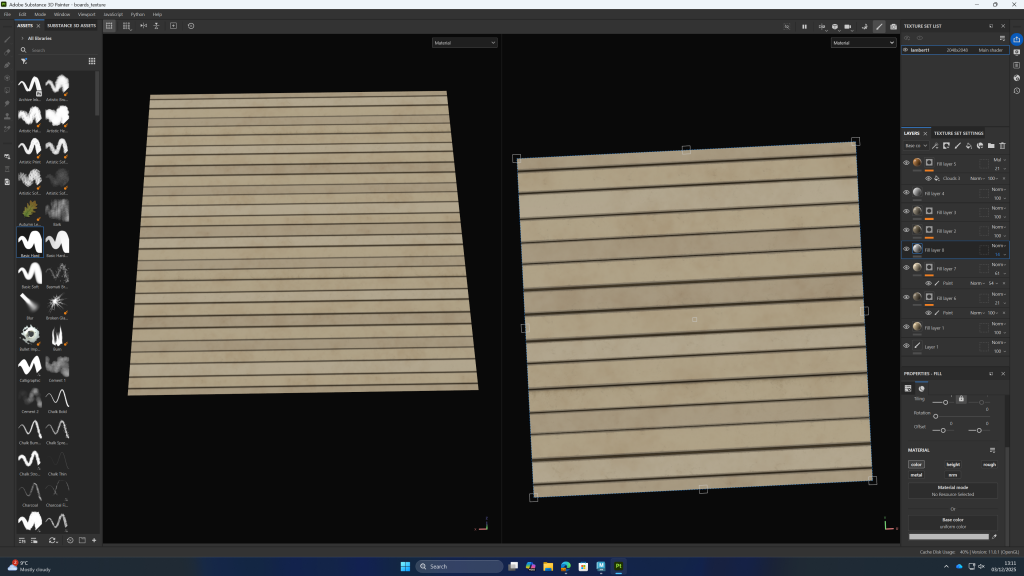Image resolution: width=1024 pixels, height=576 pixels.
Task: Open the assets filter funnel icon
Action: [x=24, y=60]
